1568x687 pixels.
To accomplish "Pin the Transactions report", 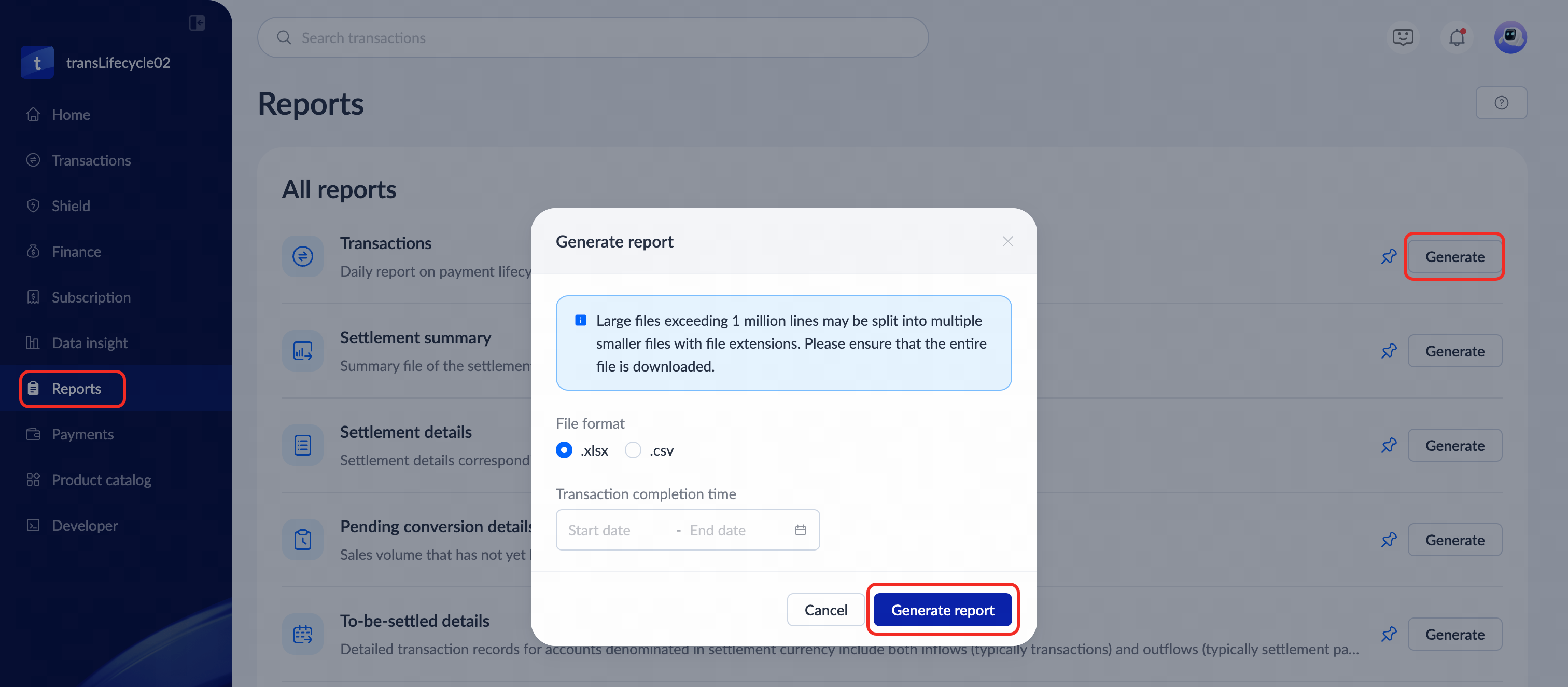I will click(1389, 257).
